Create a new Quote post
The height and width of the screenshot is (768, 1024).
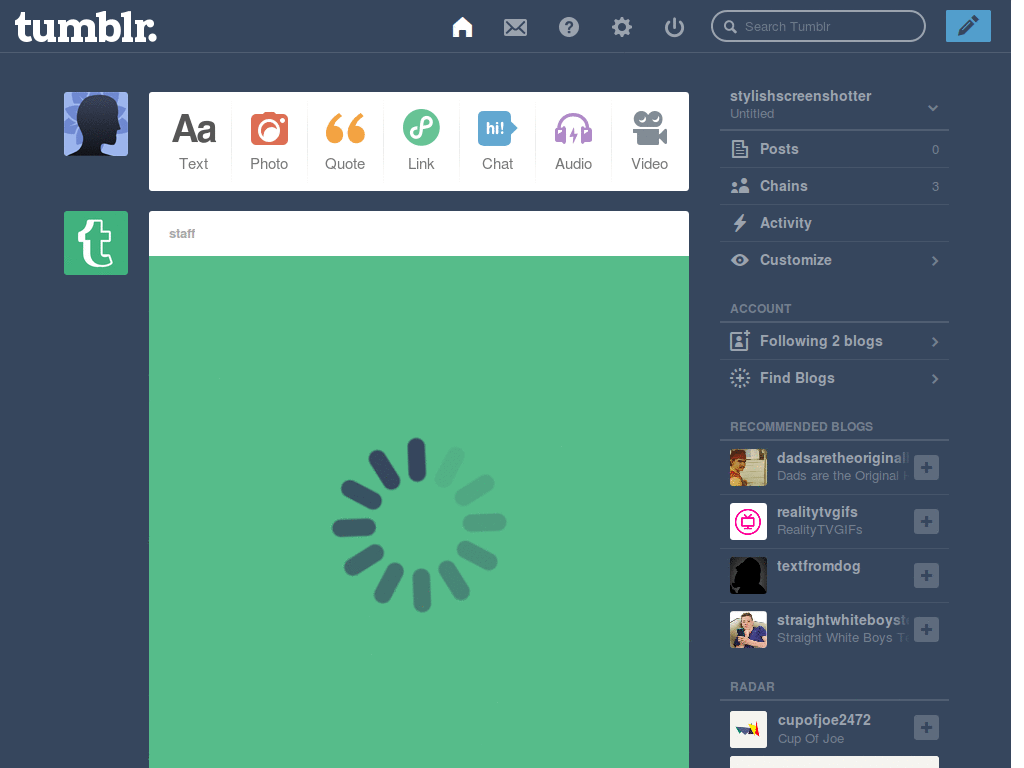point(345,142)
